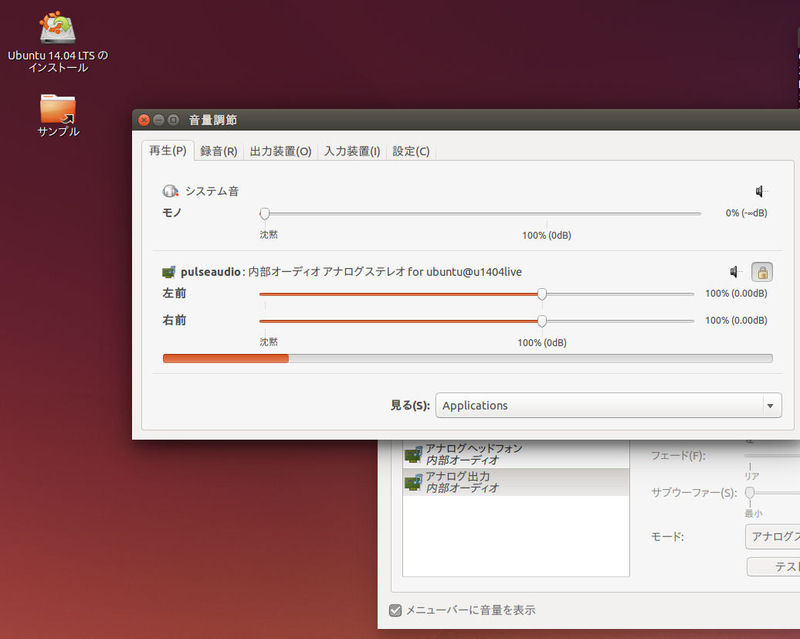Open the サンプル folder on desktop

pyautogui.click(x=58, y=108)
